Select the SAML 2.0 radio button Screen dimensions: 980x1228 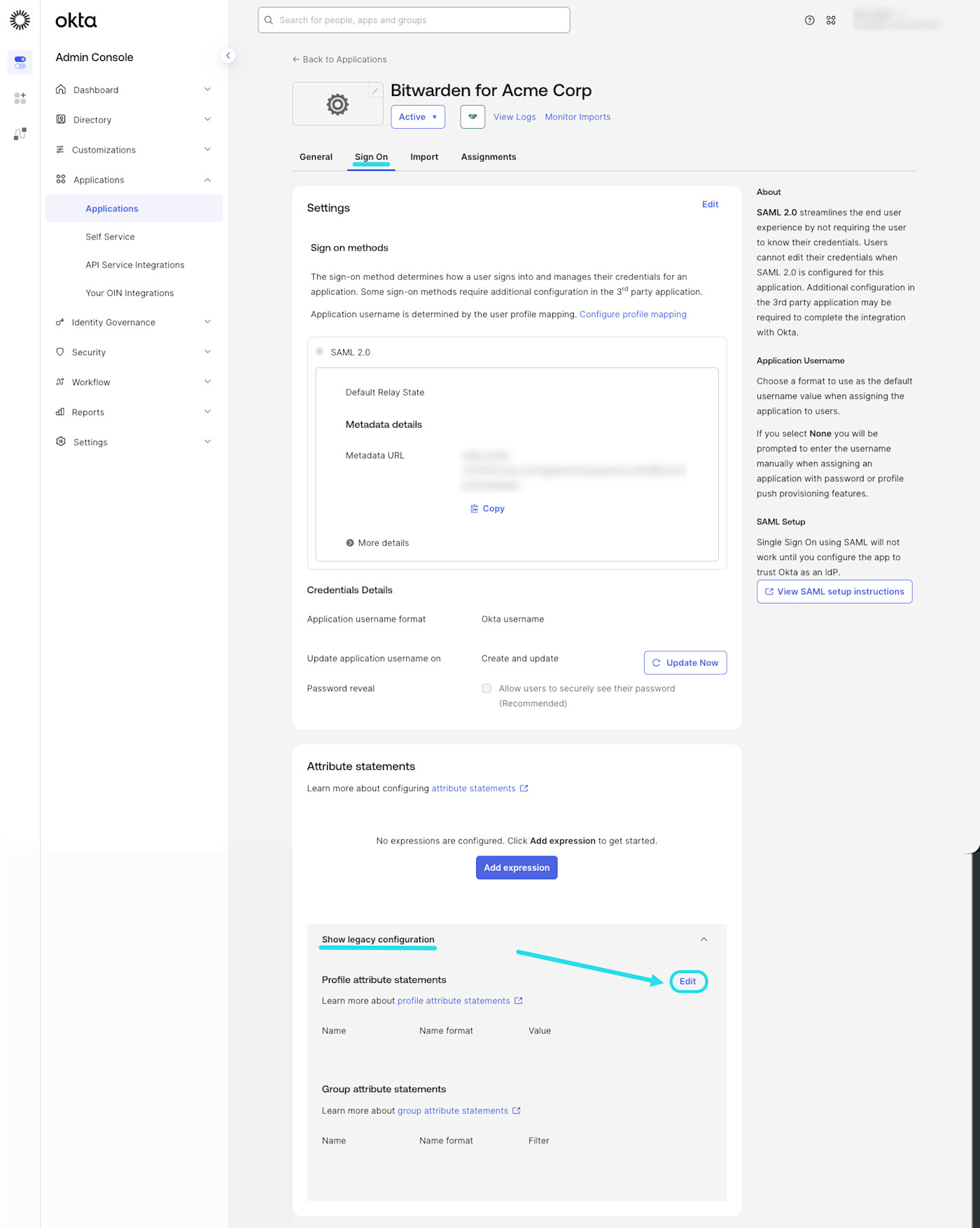pyautogui.click(x=319, y=352)
